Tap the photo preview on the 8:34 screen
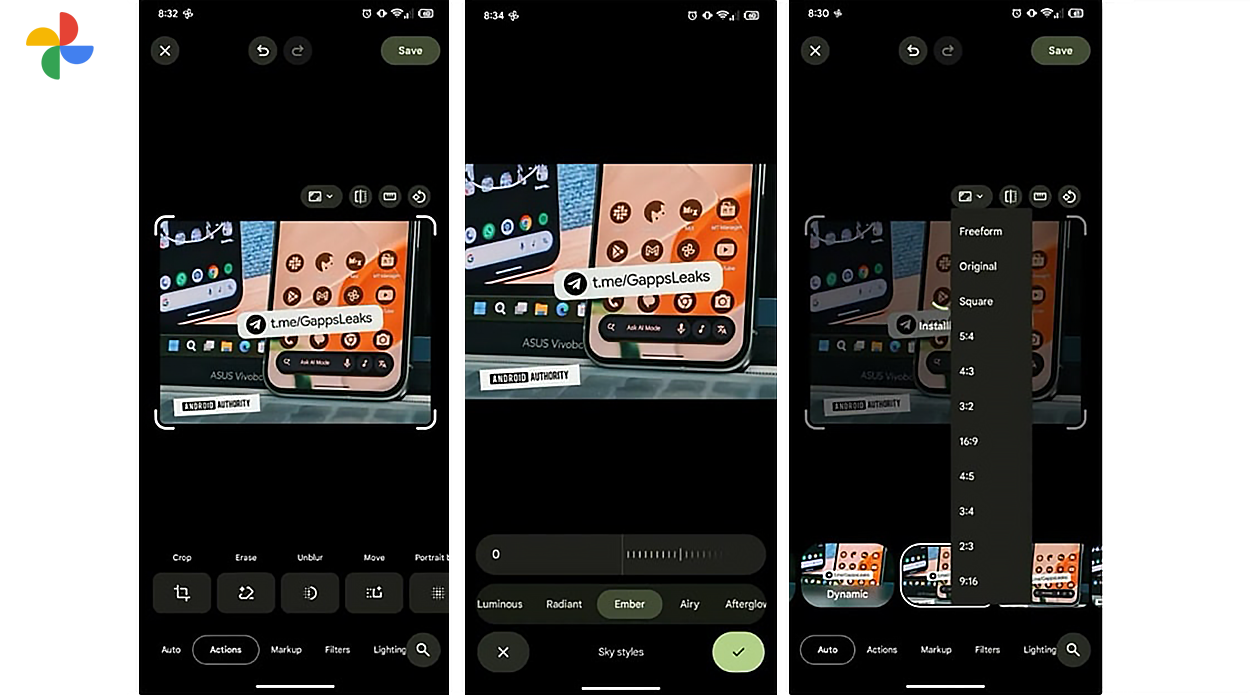This screenshot has height=695, width=1250. coord(621,282)
